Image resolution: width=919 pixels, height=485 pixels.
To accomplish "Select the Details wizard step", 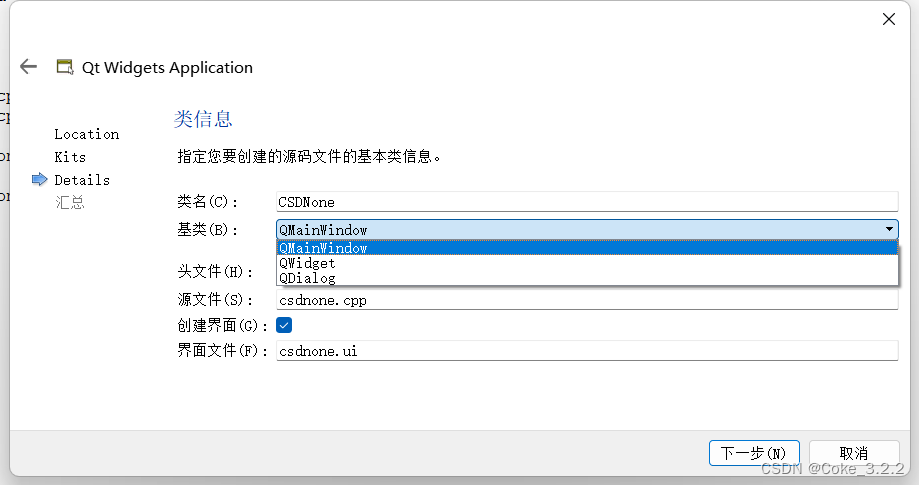I will tap(82, 180).
